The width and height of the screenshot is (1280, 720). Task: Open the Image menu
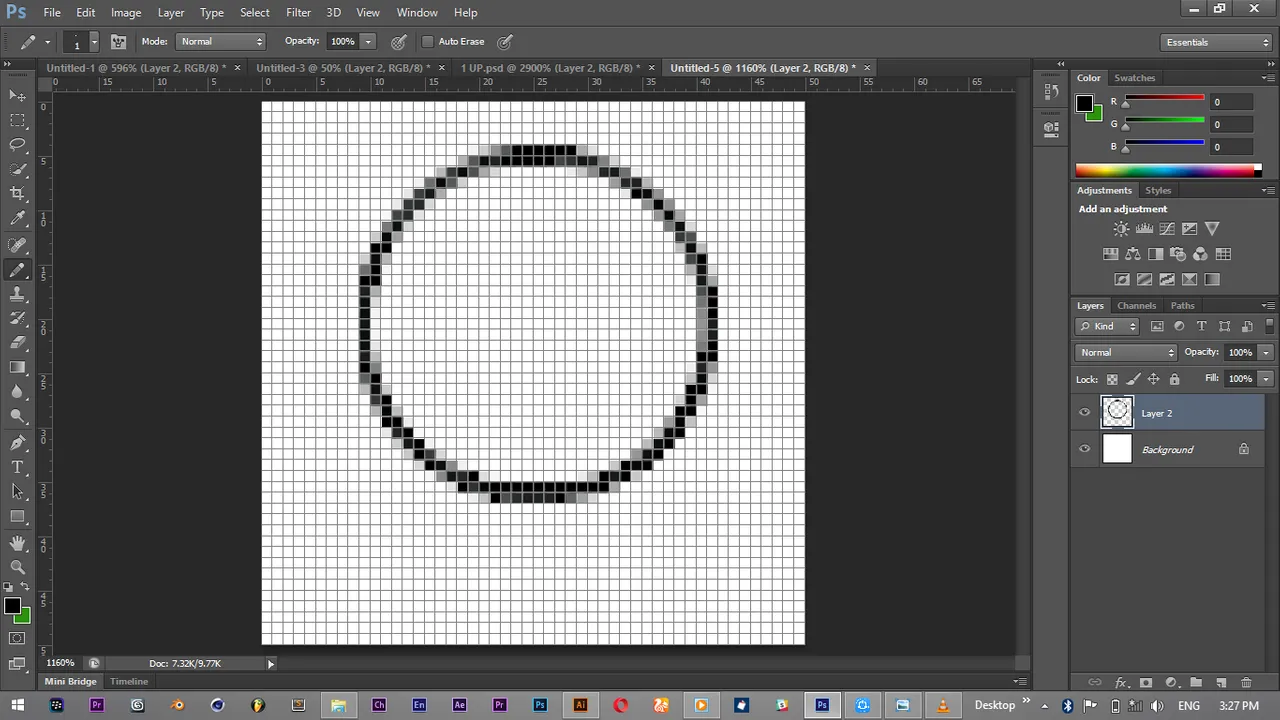126,12
